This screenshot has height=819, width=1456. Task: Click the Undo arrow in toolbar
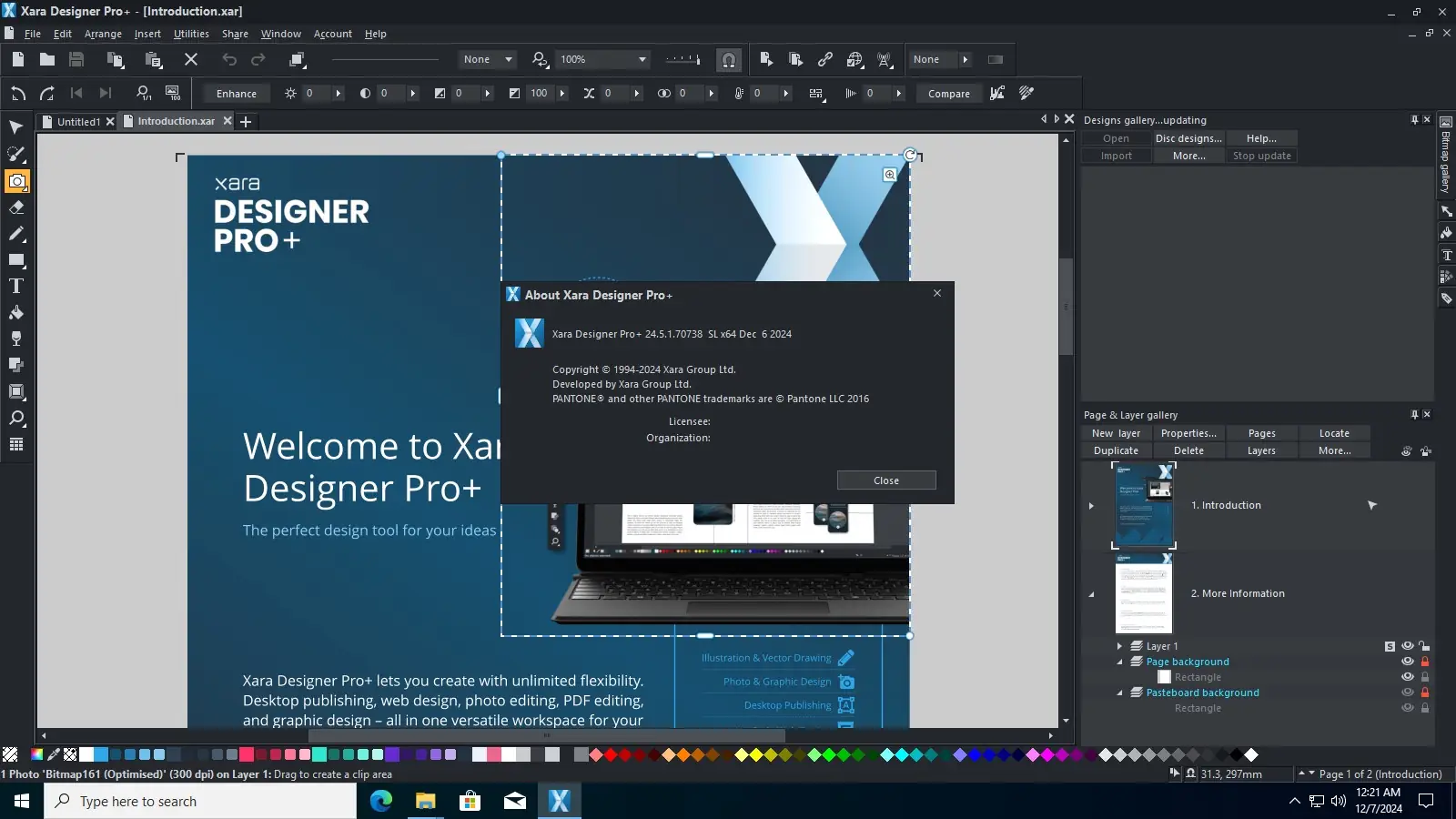[x=229, y=59]
